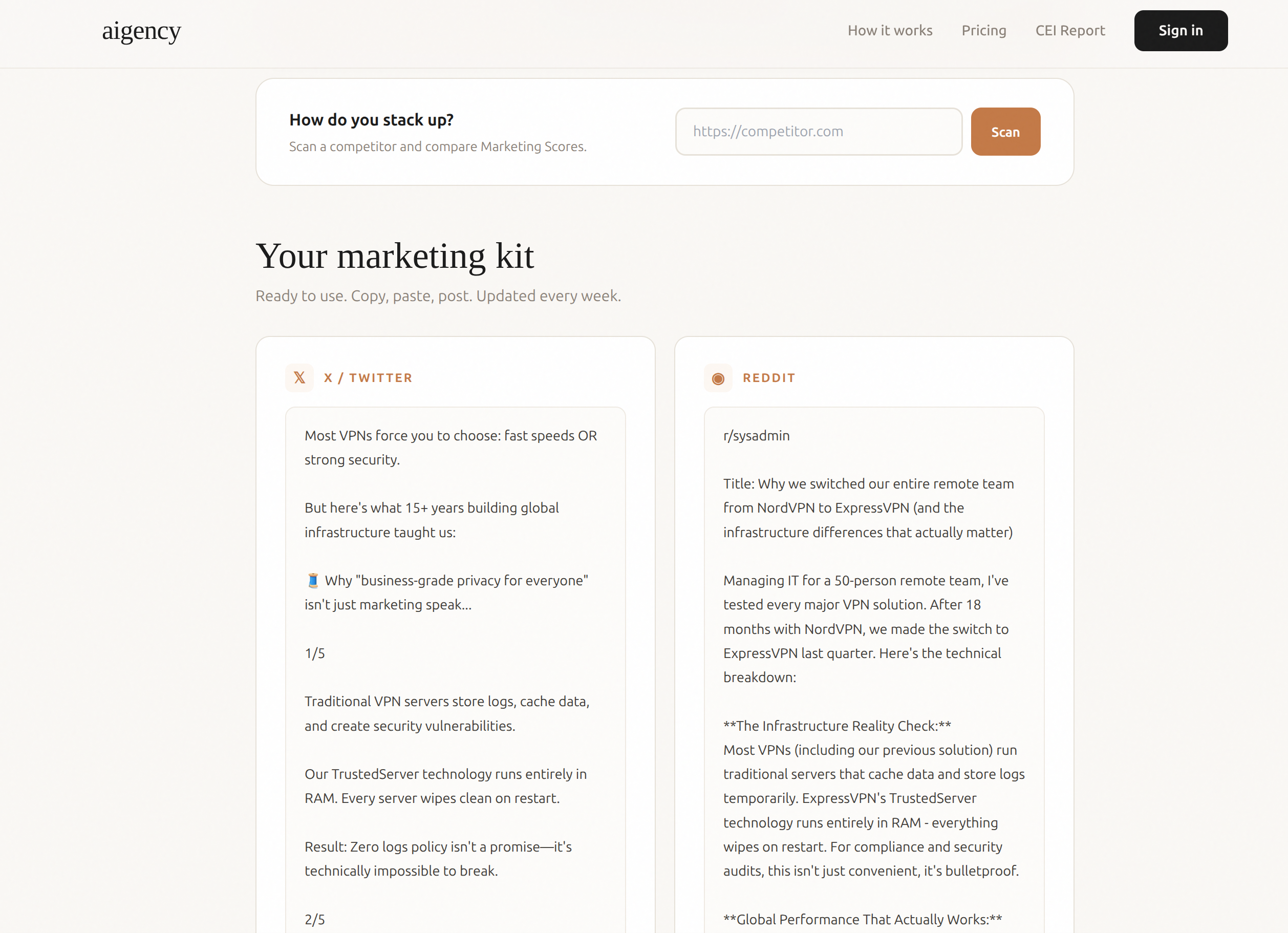Click the aigency logo
This screenshot has height=933, width=1288.
[141, 31]
